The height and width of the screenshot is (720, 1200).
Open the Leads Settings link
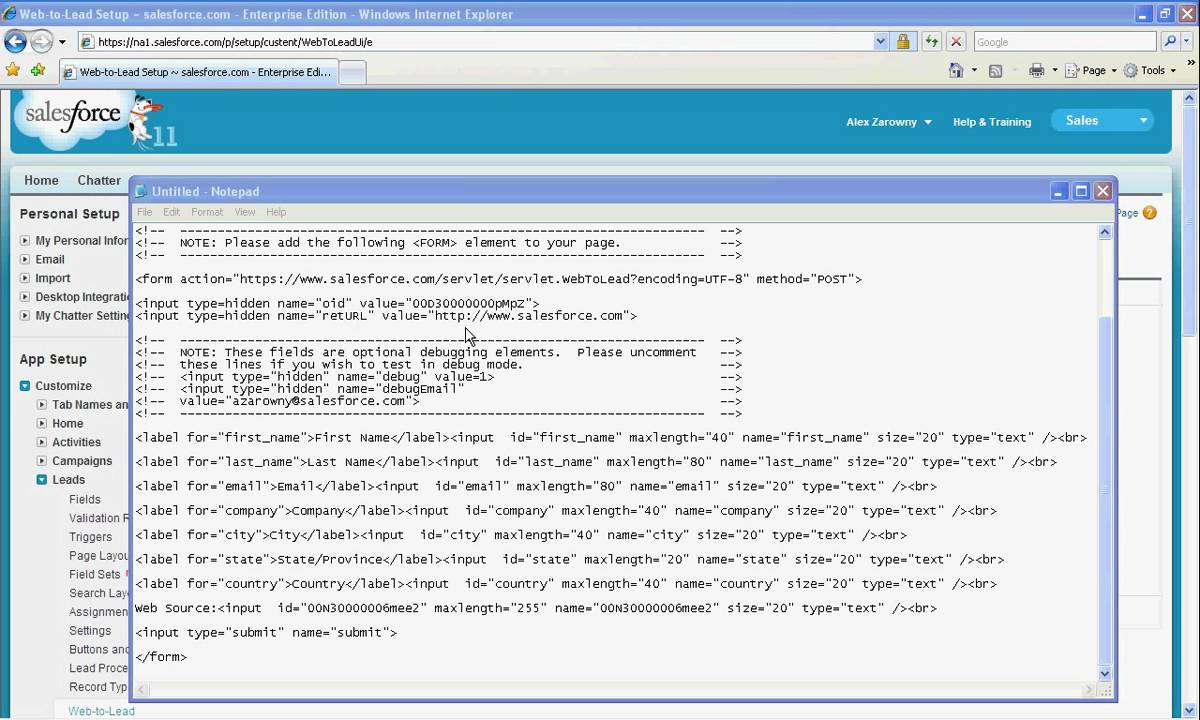[90, 631]
